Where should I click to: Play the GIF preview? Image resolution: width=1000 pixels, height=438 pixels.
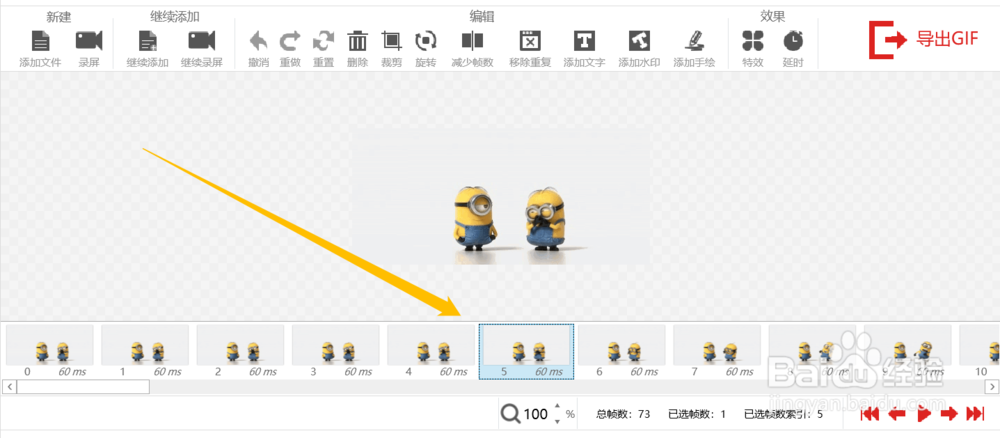924,414
